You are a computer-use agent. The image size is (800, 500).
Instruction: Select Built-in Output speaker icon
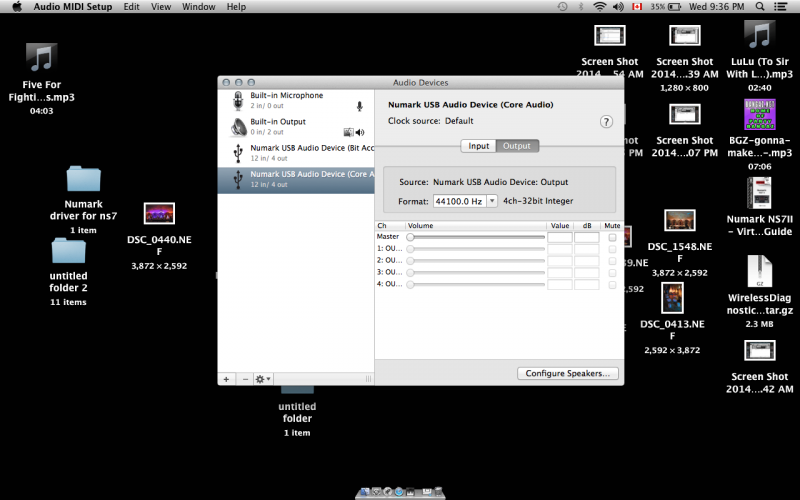point(238,127)
